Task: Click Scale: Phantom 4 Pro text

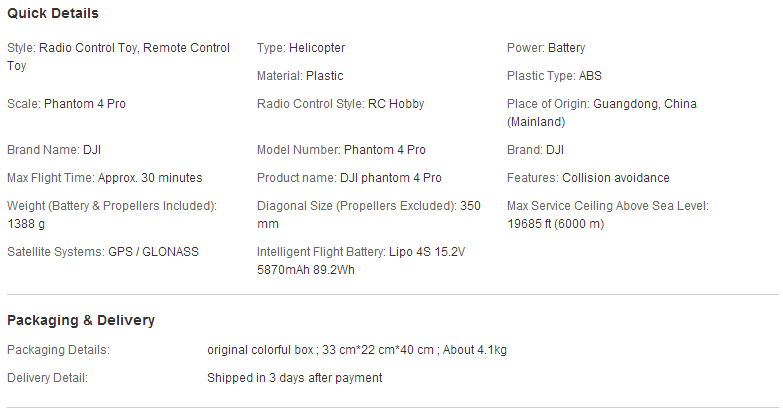Action: [66, 104]
